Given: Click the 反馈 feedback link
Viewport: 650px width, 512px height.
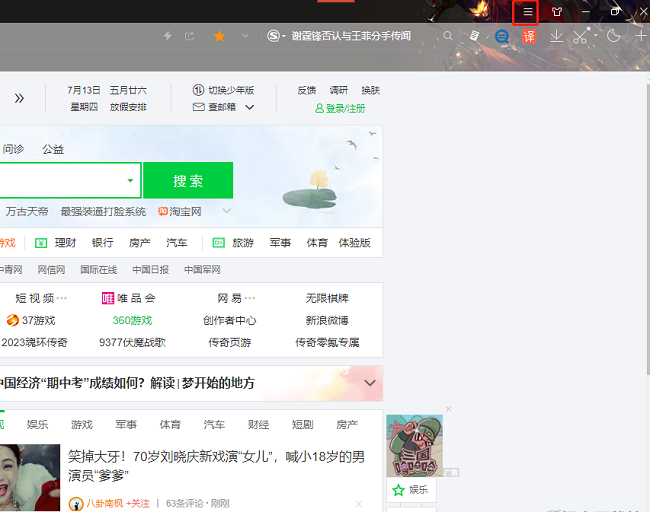Looking at the screenshot, I should 307,90.
